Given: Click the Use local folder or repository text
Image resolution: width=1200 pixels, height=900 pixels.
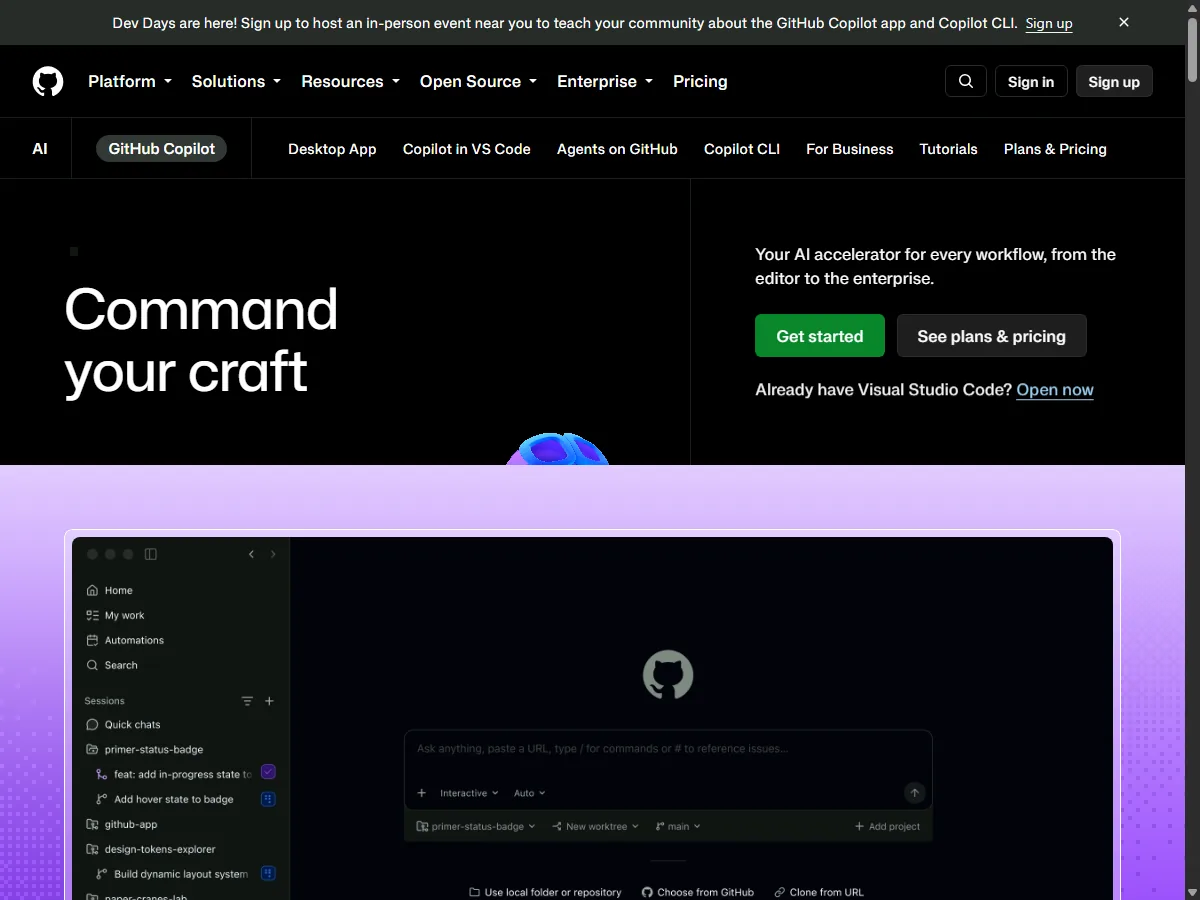Looking at the screenshot, I should pyautogui.click(x=553, y=892).
